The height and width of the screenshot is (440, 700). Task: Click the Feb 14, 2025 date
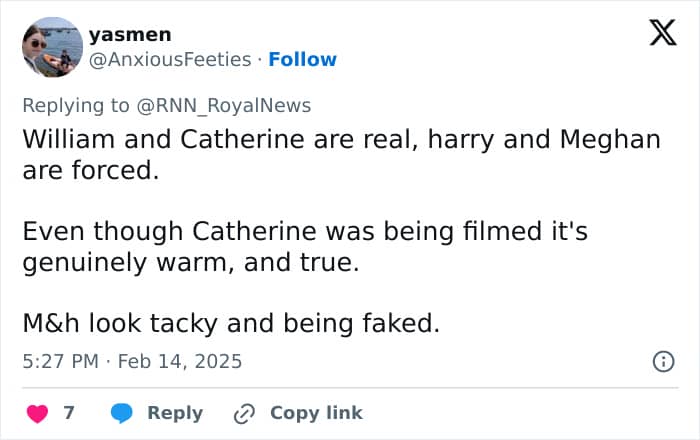[180, 361]
